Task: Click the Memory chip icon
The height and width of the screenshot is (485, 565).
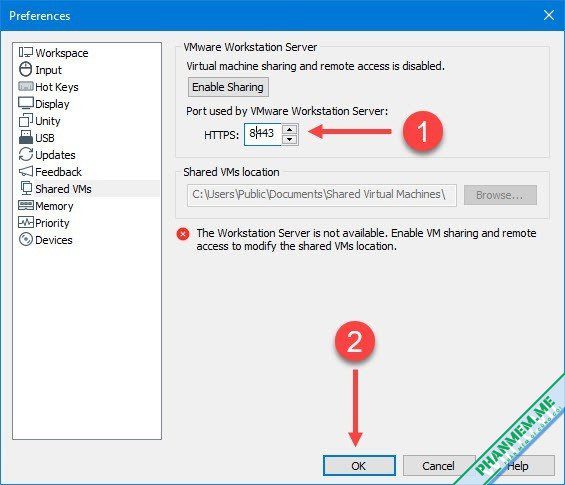Action: [x=26, y=205]
